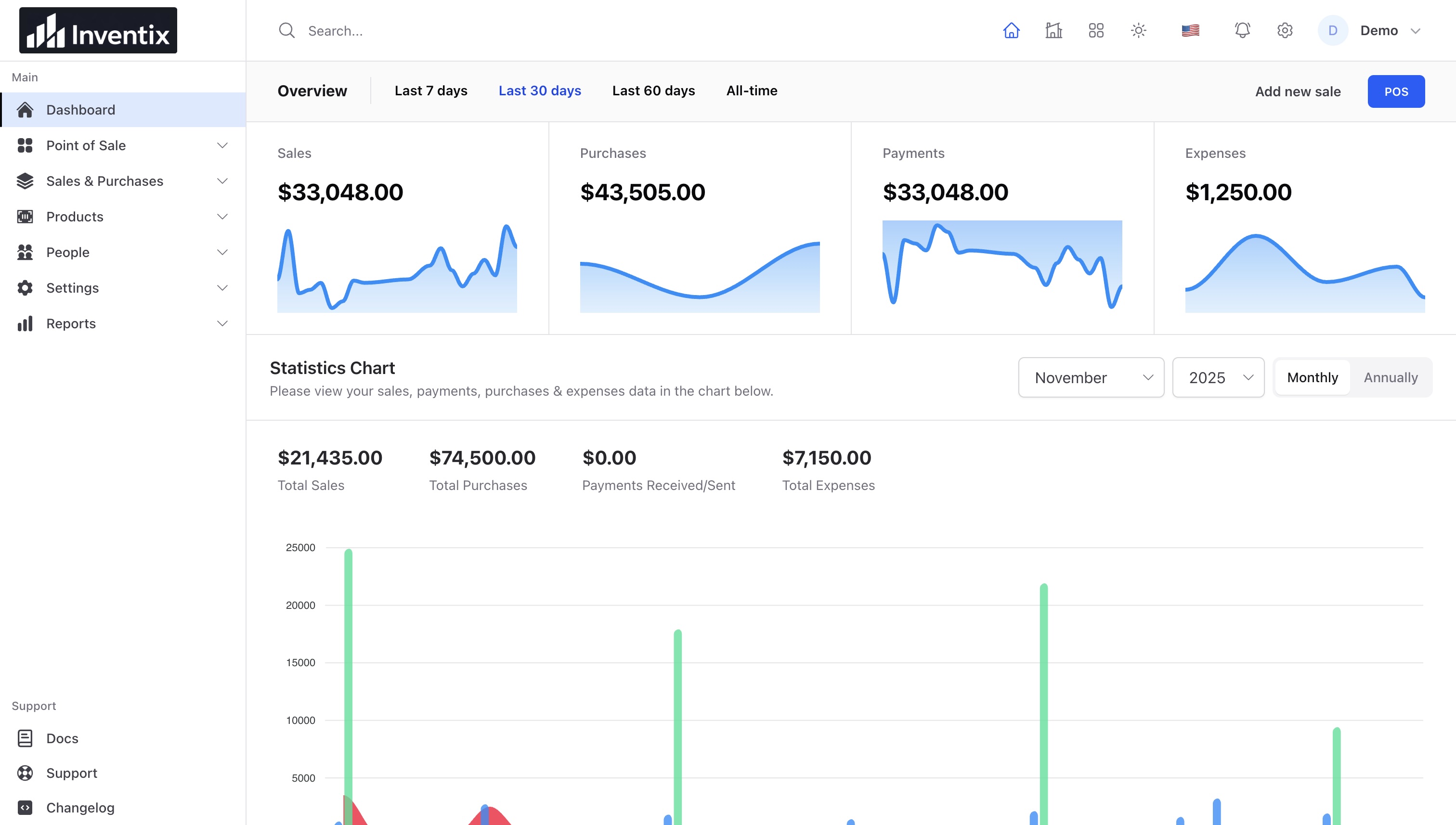Click the Reports bar chart icon
1456x825 pixels.
[x=25, y=324]
